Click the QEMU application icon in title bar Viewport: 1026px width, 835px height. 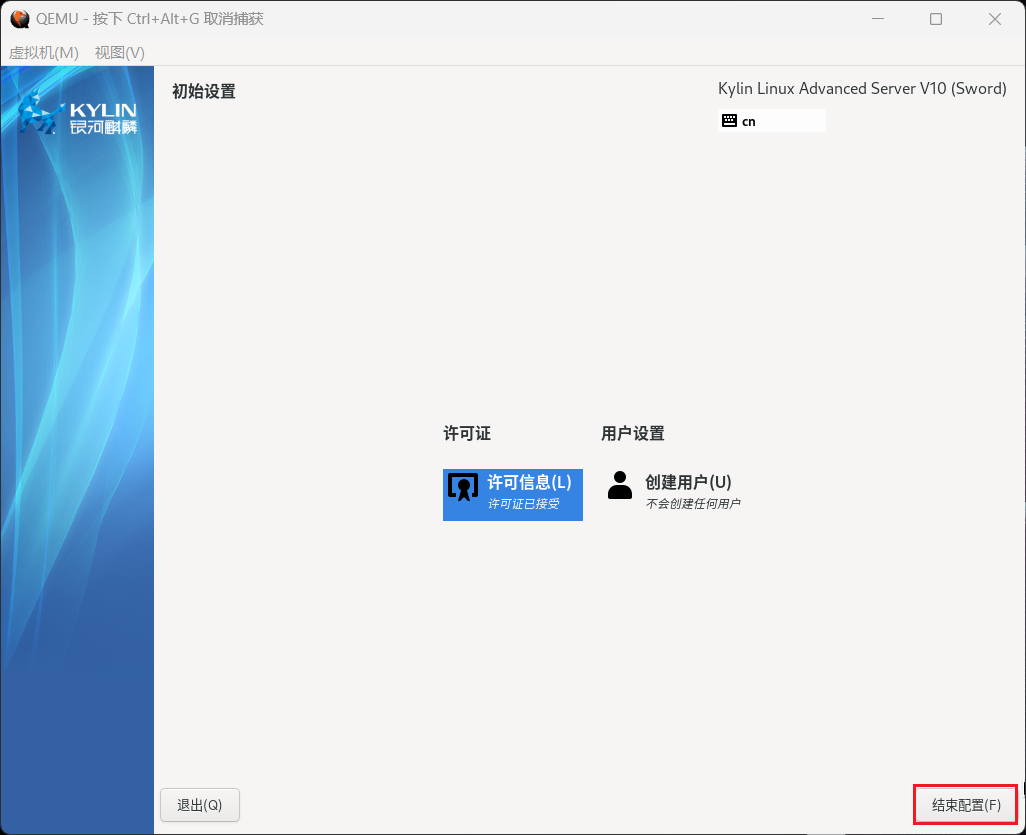coord(20,19)
